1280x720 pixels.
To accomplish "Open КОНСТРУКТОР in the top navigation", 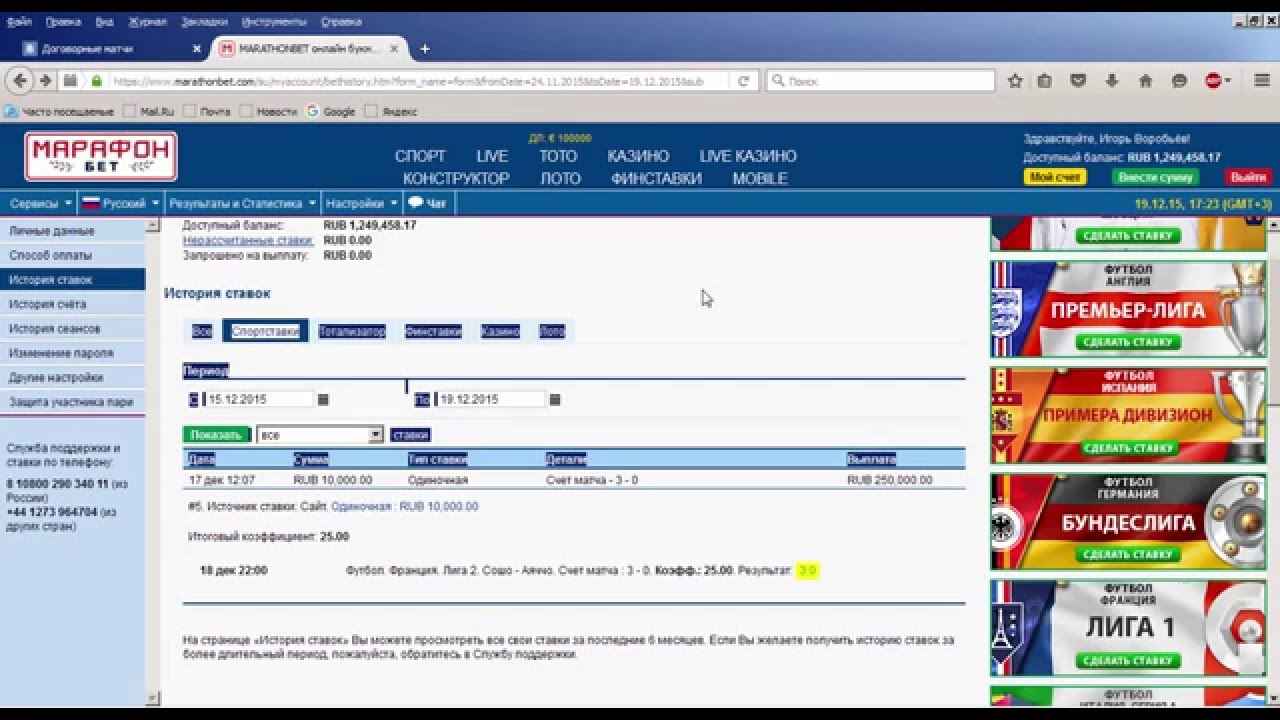I will (x=456, y=179).
